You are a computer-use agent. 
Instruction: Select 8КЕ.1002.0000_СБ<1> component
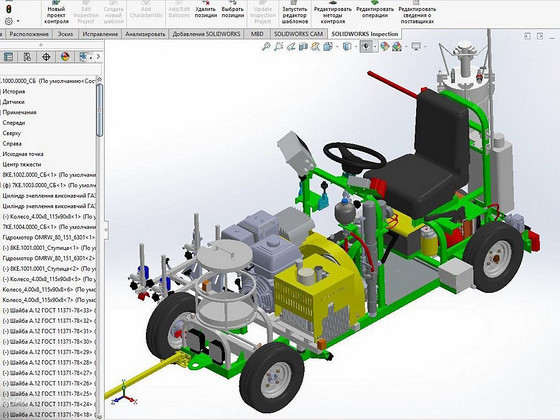point(48,175)
